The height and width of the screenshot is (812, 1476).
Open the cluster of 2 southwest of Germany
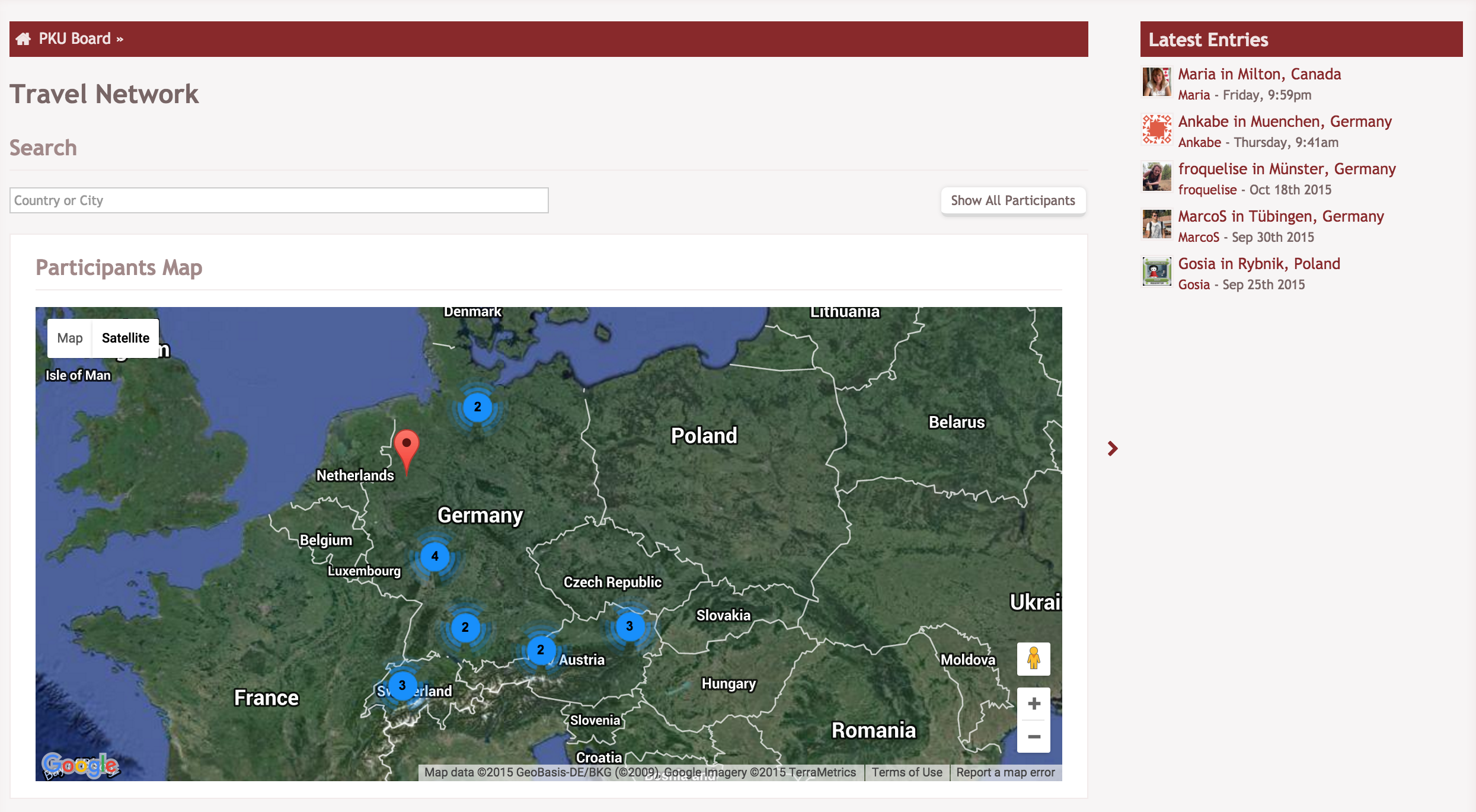point(465,627)
